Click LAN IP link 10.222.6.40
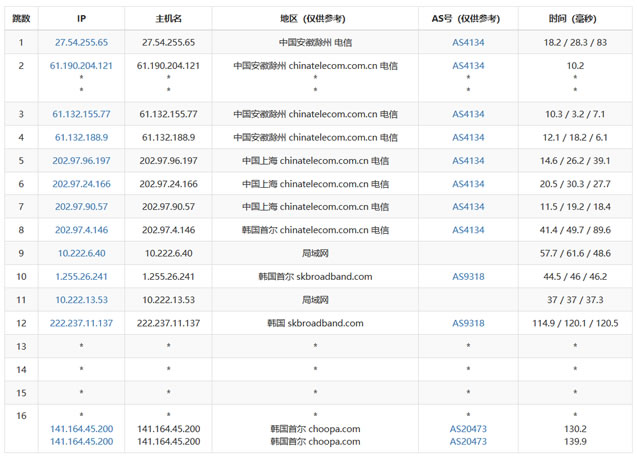The width and height of the screenshot is (637, 458). pos(81,254)
